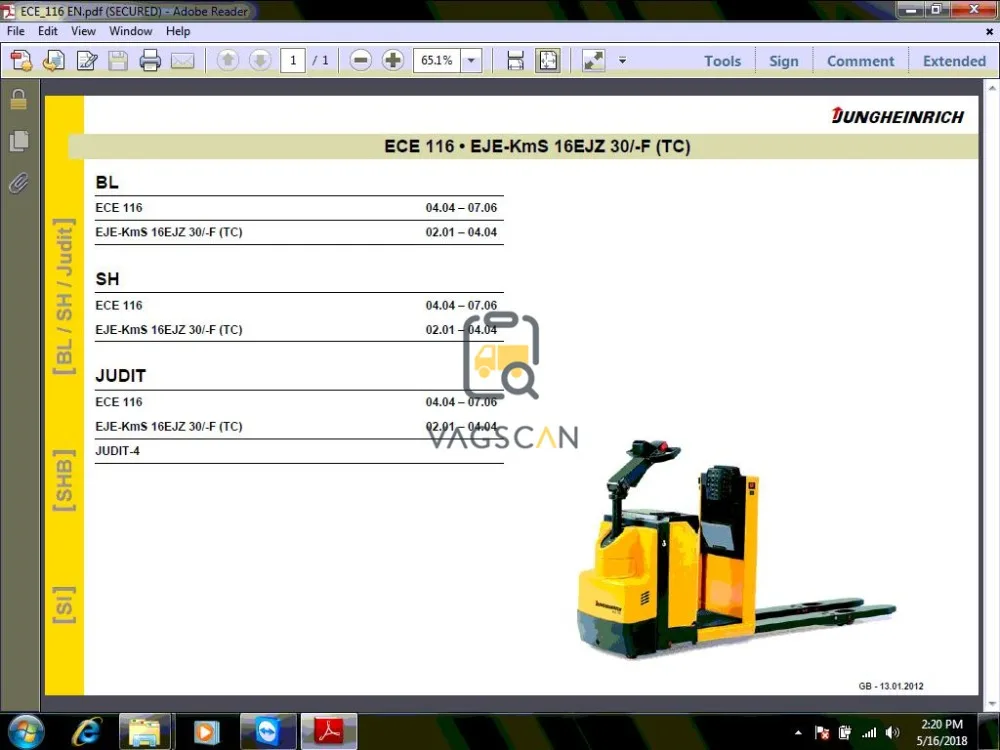Open the File menu

click(x=16, y=31)
